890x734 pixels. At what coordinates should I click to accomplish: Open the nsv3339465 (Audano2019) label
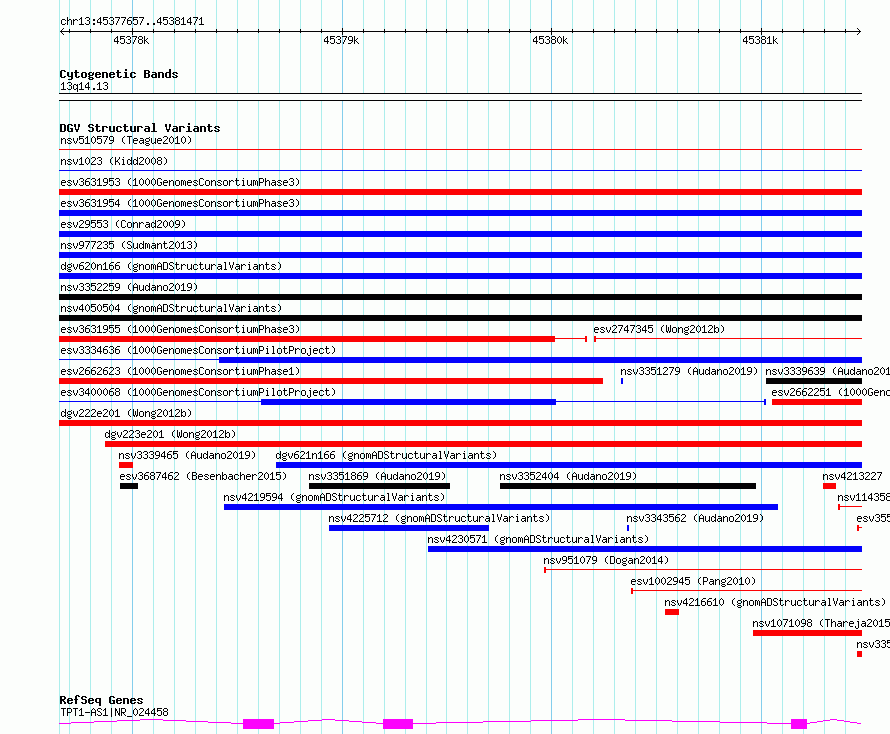187,455
